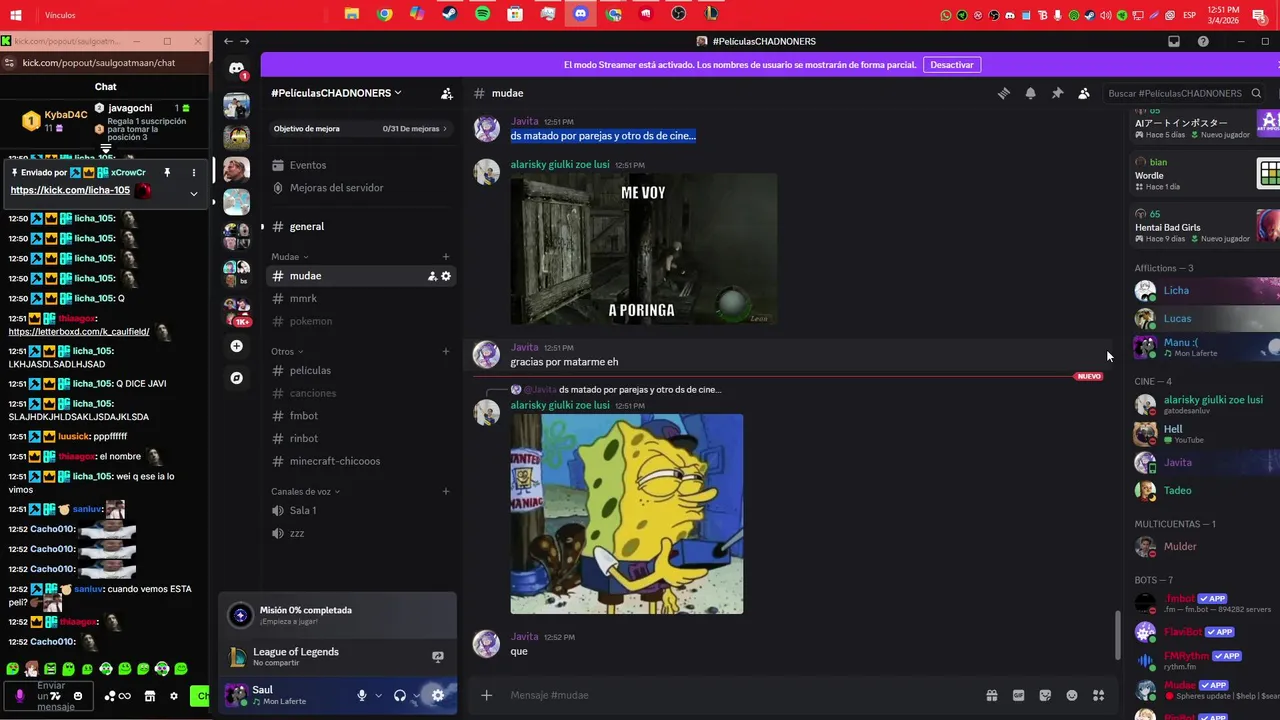This screenshot has height=720, width=1280.
Task: Toggle member list icon in header
Action: (1084, 93)
